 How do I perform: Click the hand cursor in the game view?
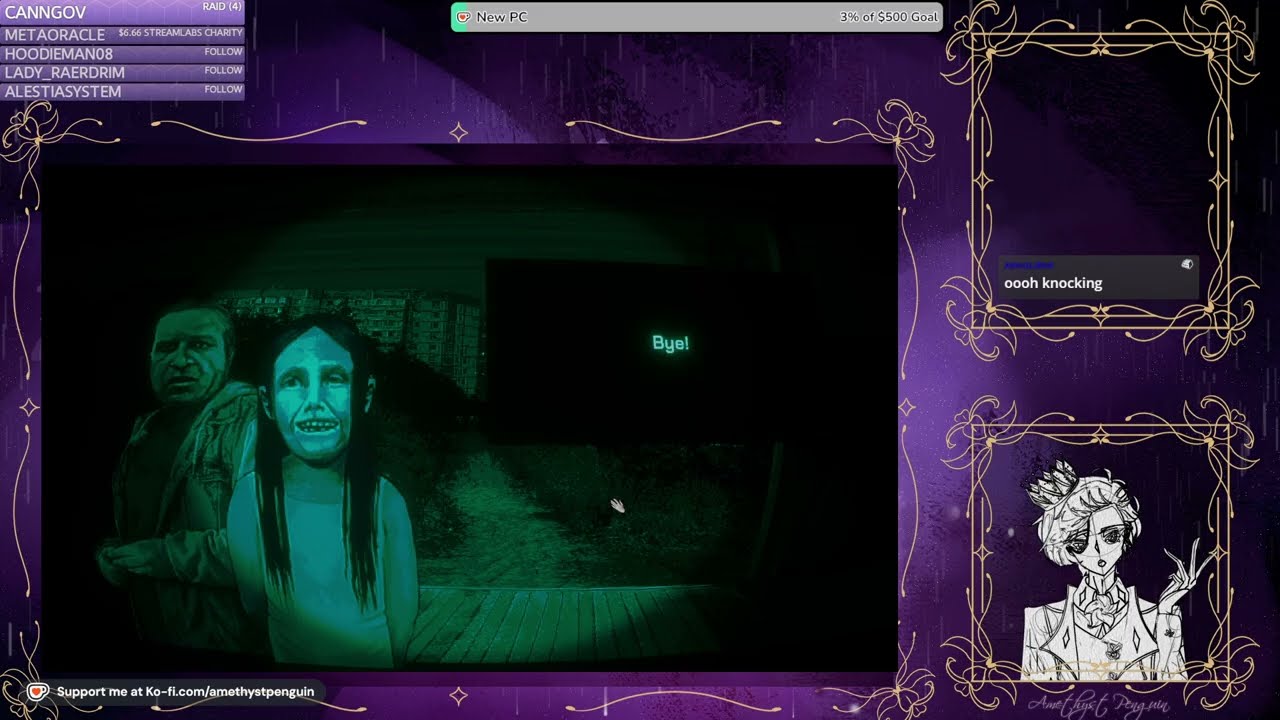pyautogui.click(x=617, y=506)
